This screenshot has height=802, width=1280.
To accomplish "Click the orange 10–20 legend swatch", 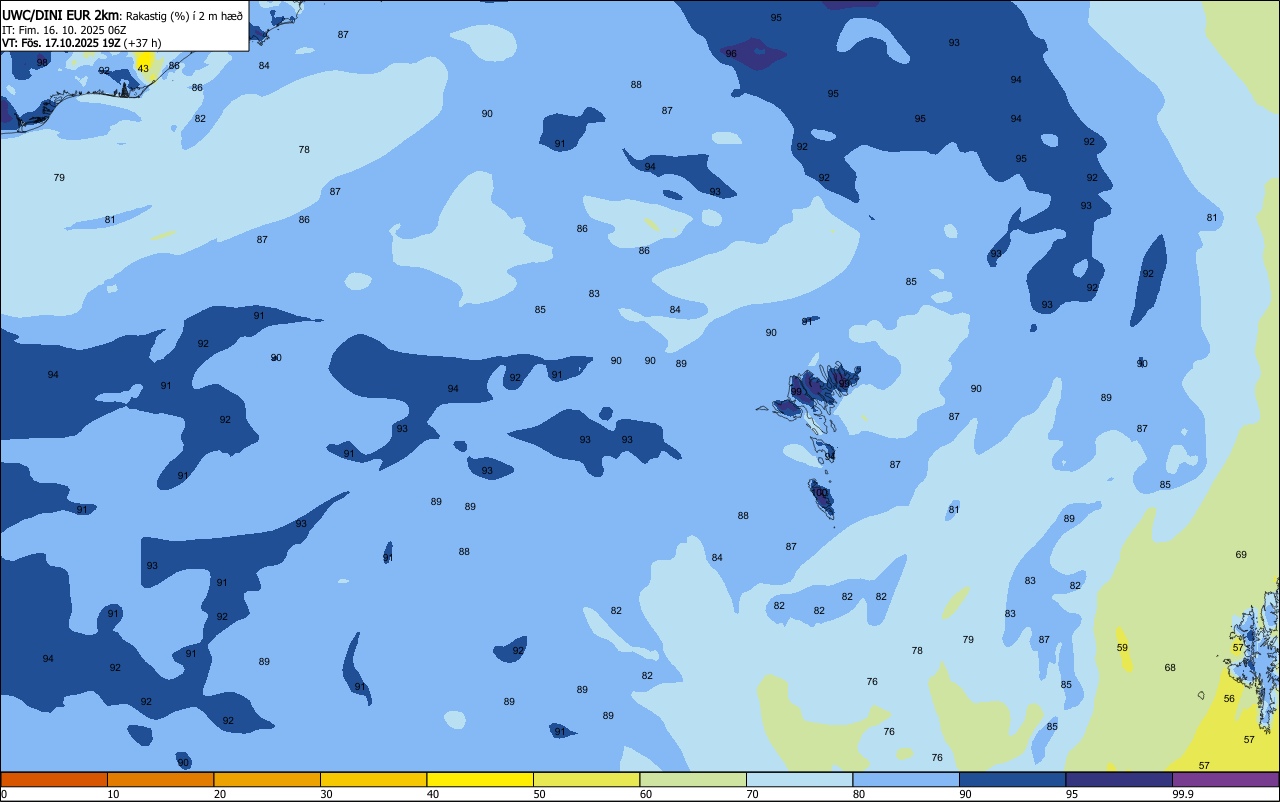I will click(160, 779).
